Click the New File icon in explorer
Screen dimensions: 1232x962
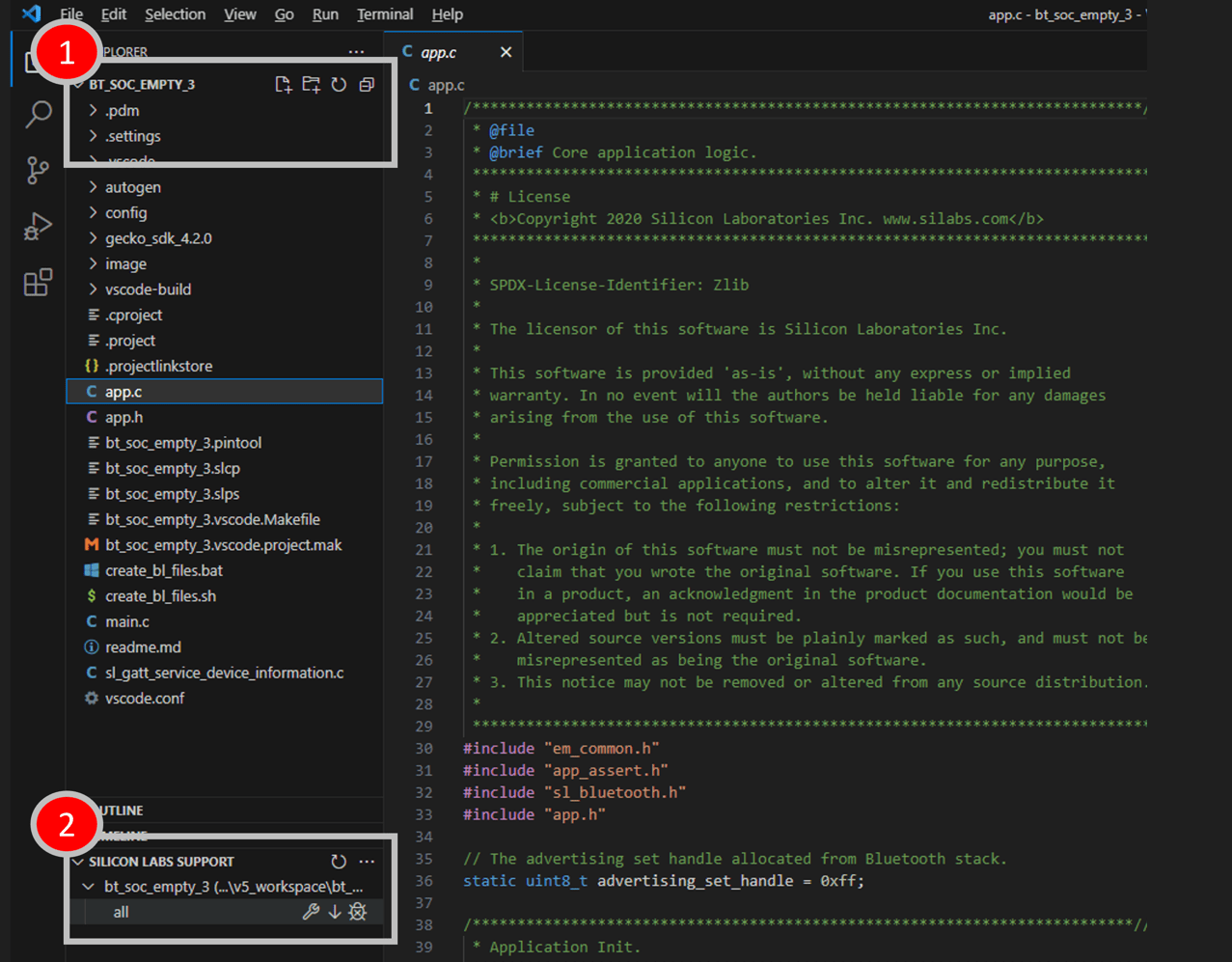click(x=284, y=85)
